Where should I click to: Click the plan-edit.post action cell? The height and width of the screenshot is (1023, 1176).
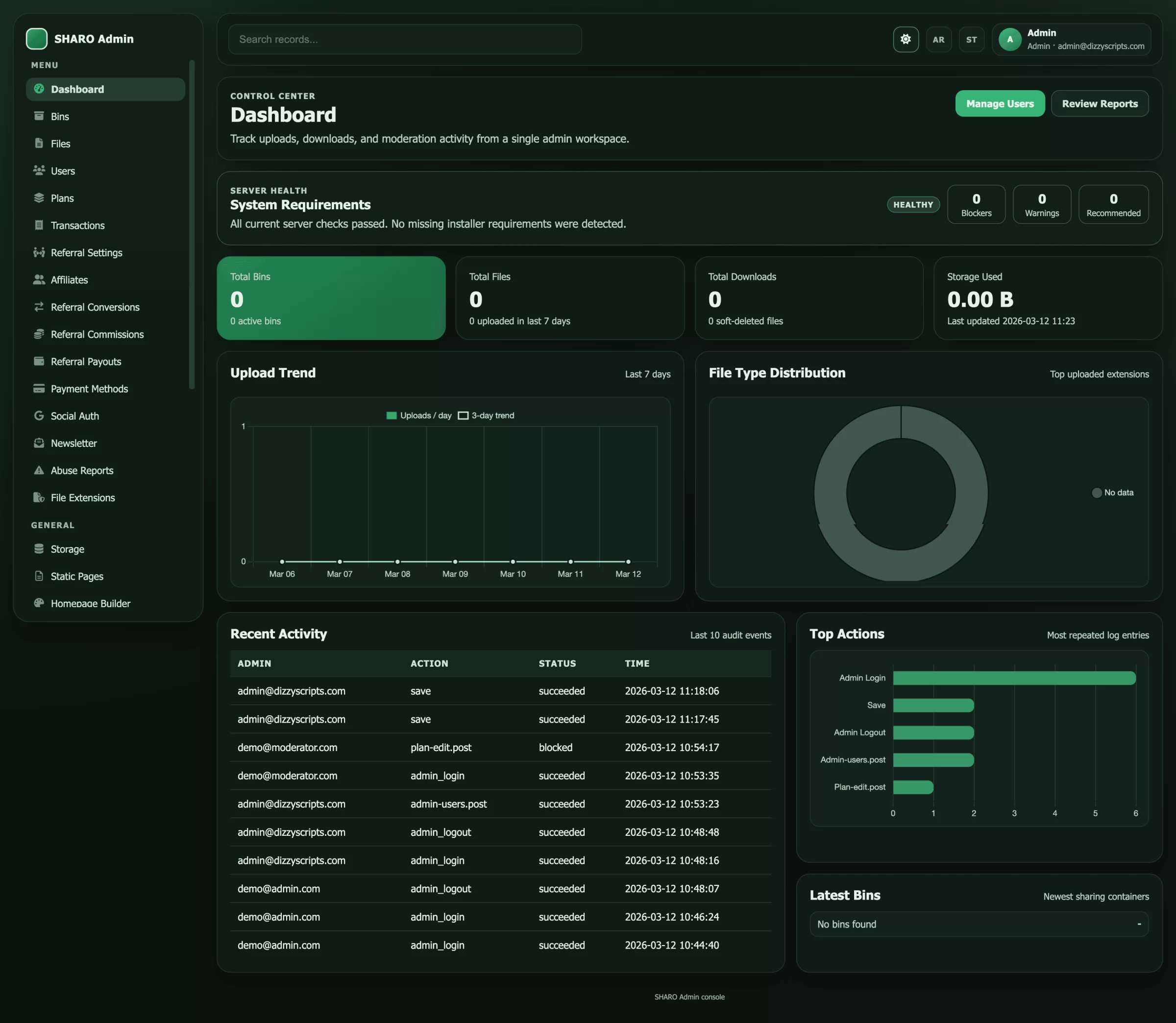[441, 747]
